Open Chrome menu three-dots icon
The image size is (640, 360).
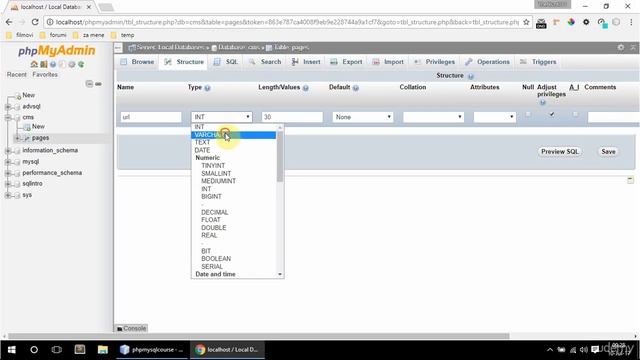631,22
